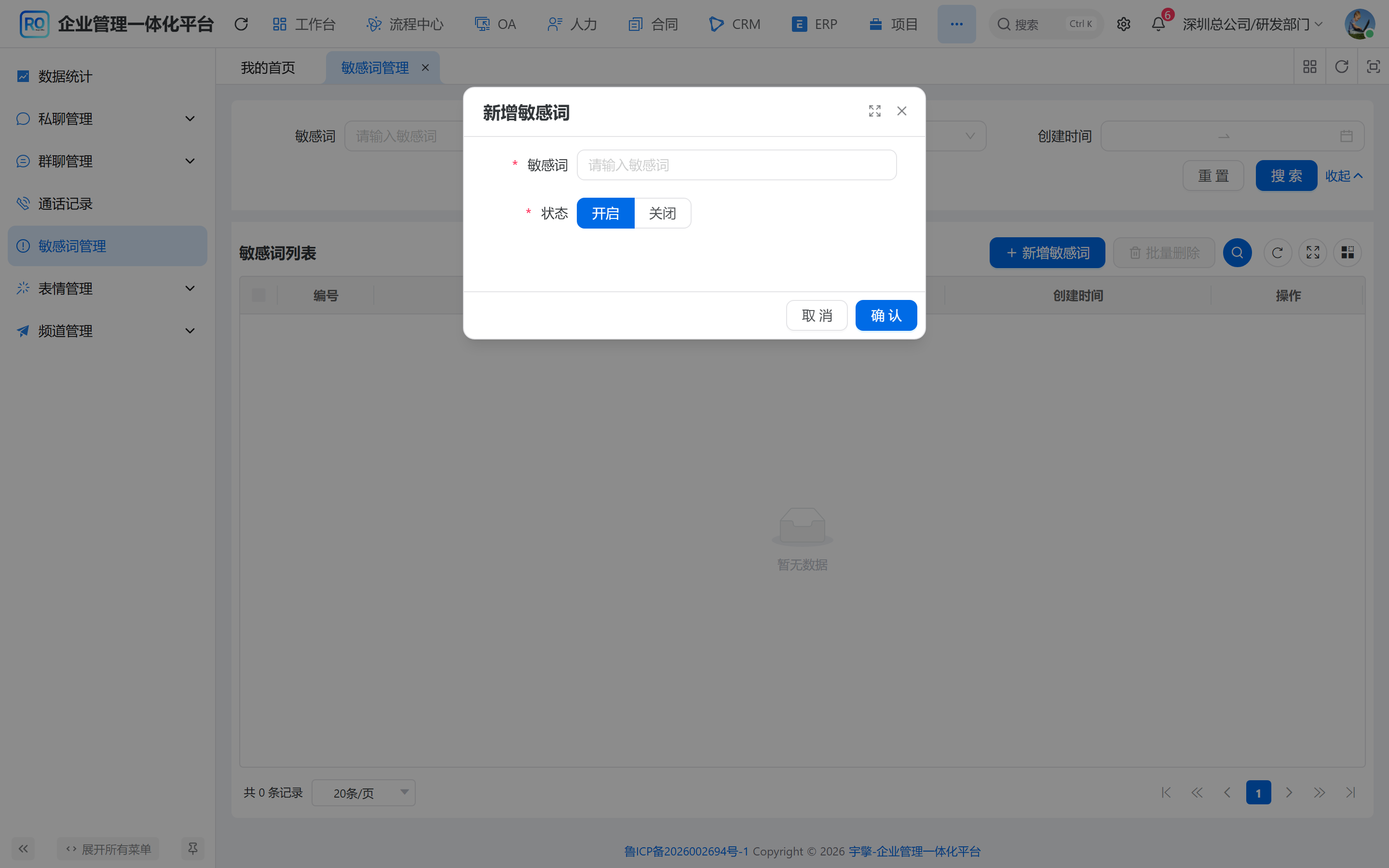Open the 深圳总公司/研发部门 department dropdown

(x=1253, y=24)
